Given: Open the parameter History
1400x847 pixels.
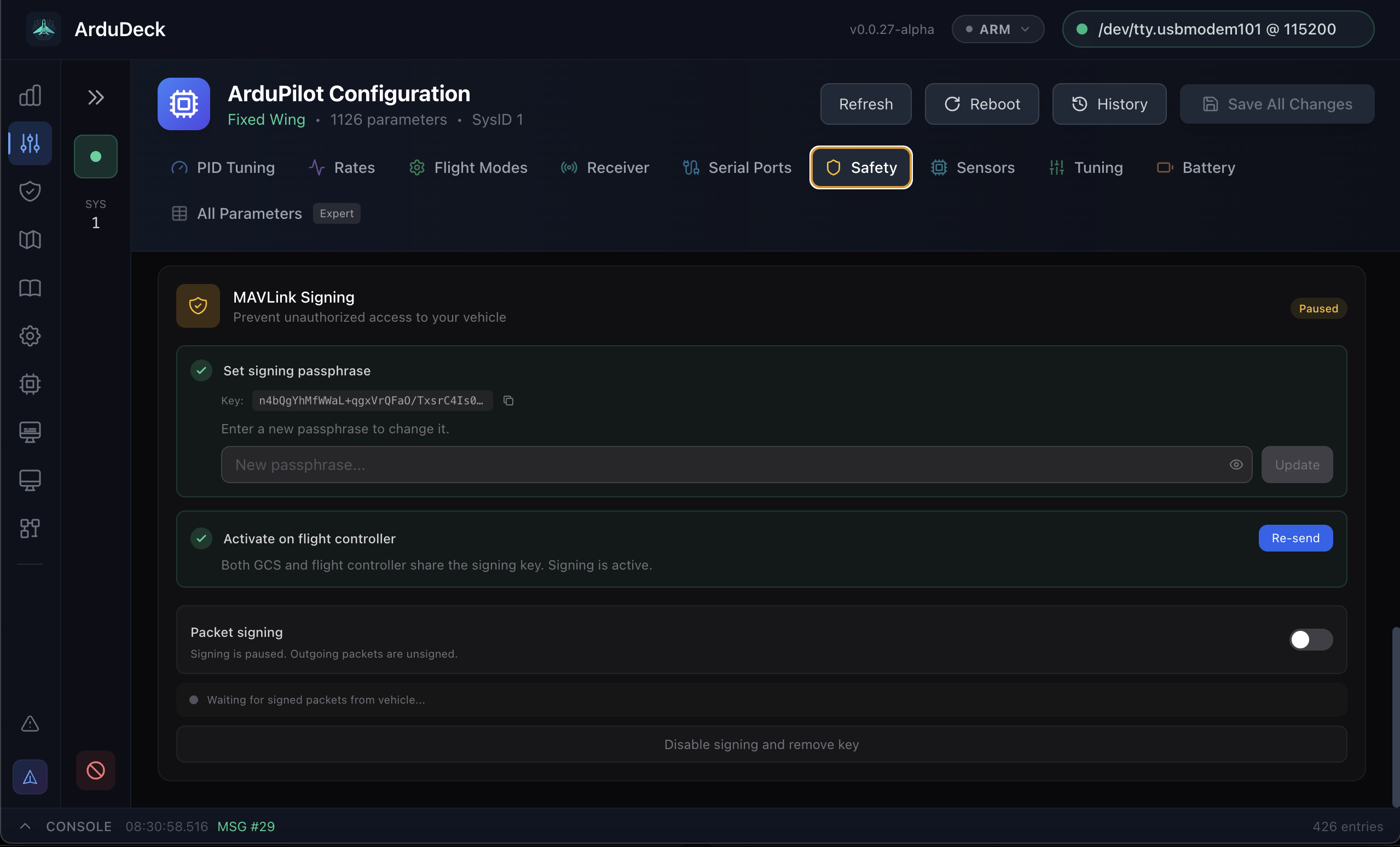Looking at the screenshot, I should 1109,104.
